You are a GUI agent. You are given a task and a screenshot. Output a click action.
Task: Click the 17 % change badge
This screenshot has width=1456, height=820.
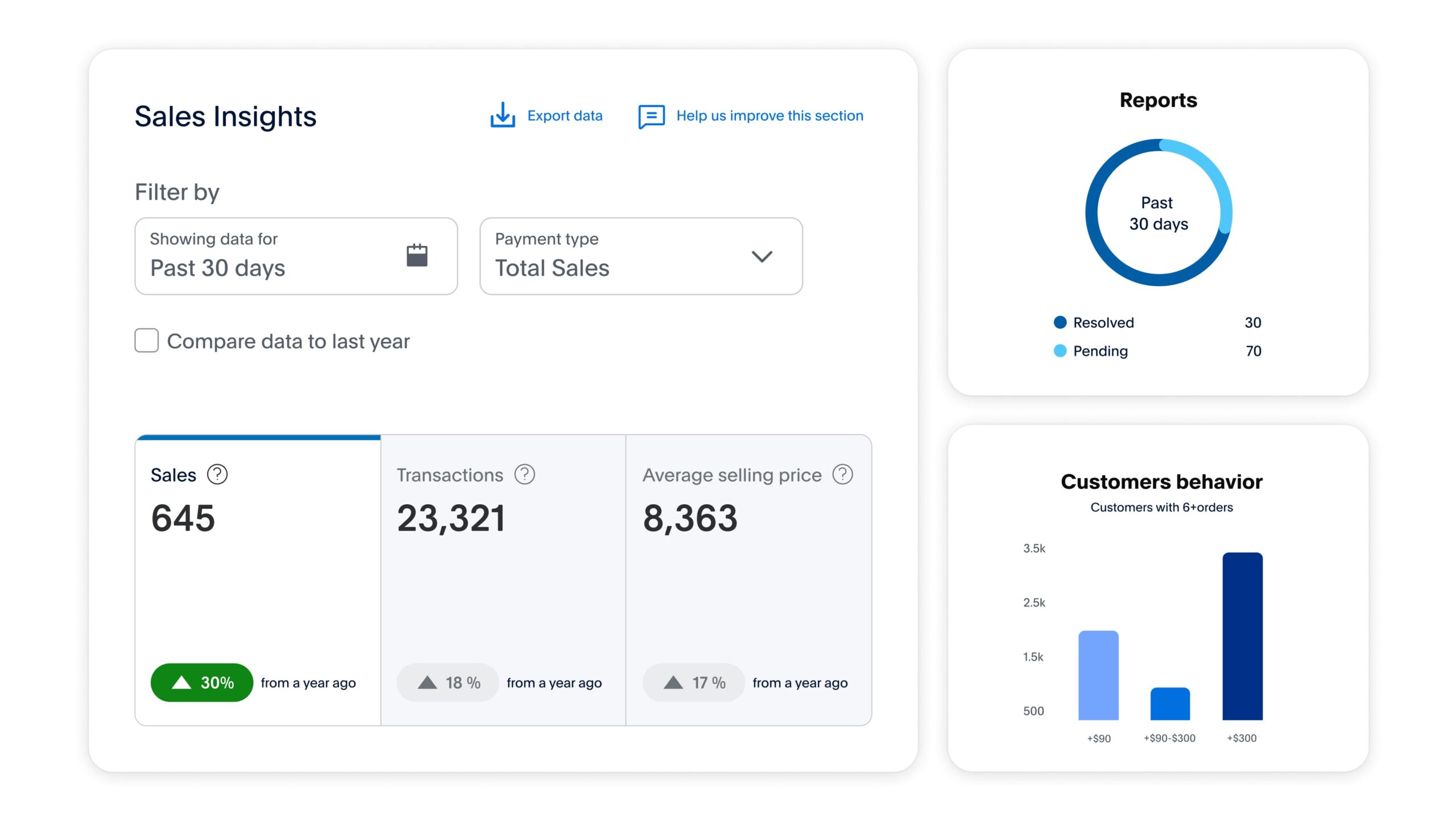point(693,682)
